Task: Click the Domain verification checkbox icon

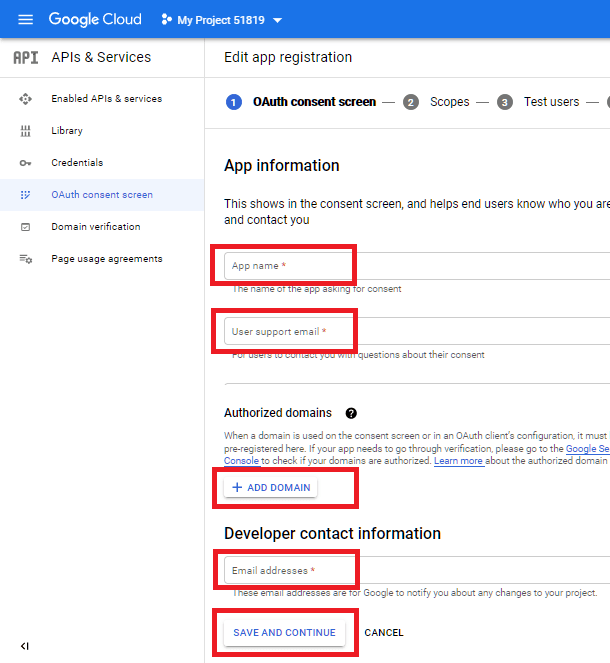Action: click(25, 227)
